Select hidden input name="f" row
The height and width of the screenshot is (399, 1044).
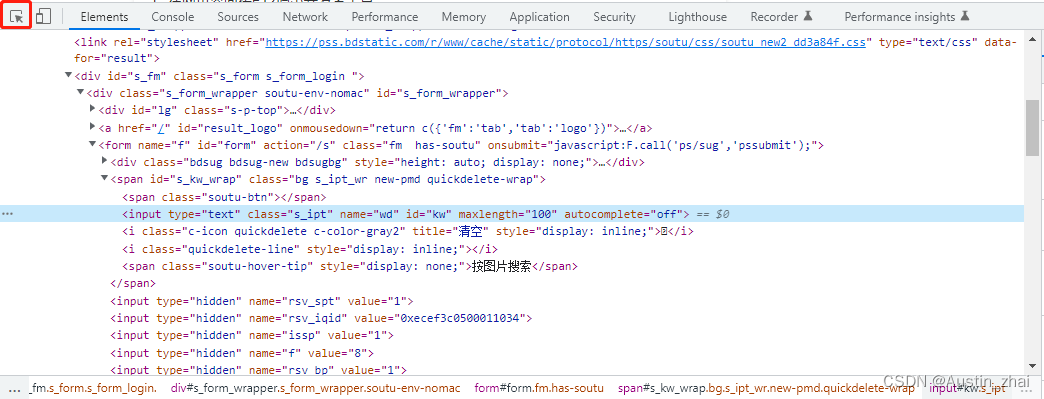point(242,352)
